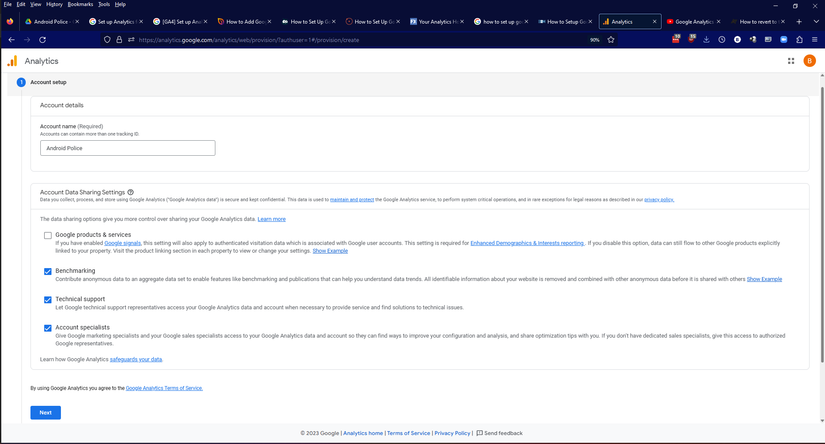This screenshot has width=825, height=444.
Task: Open the View menu
Action: click(35, 4)
